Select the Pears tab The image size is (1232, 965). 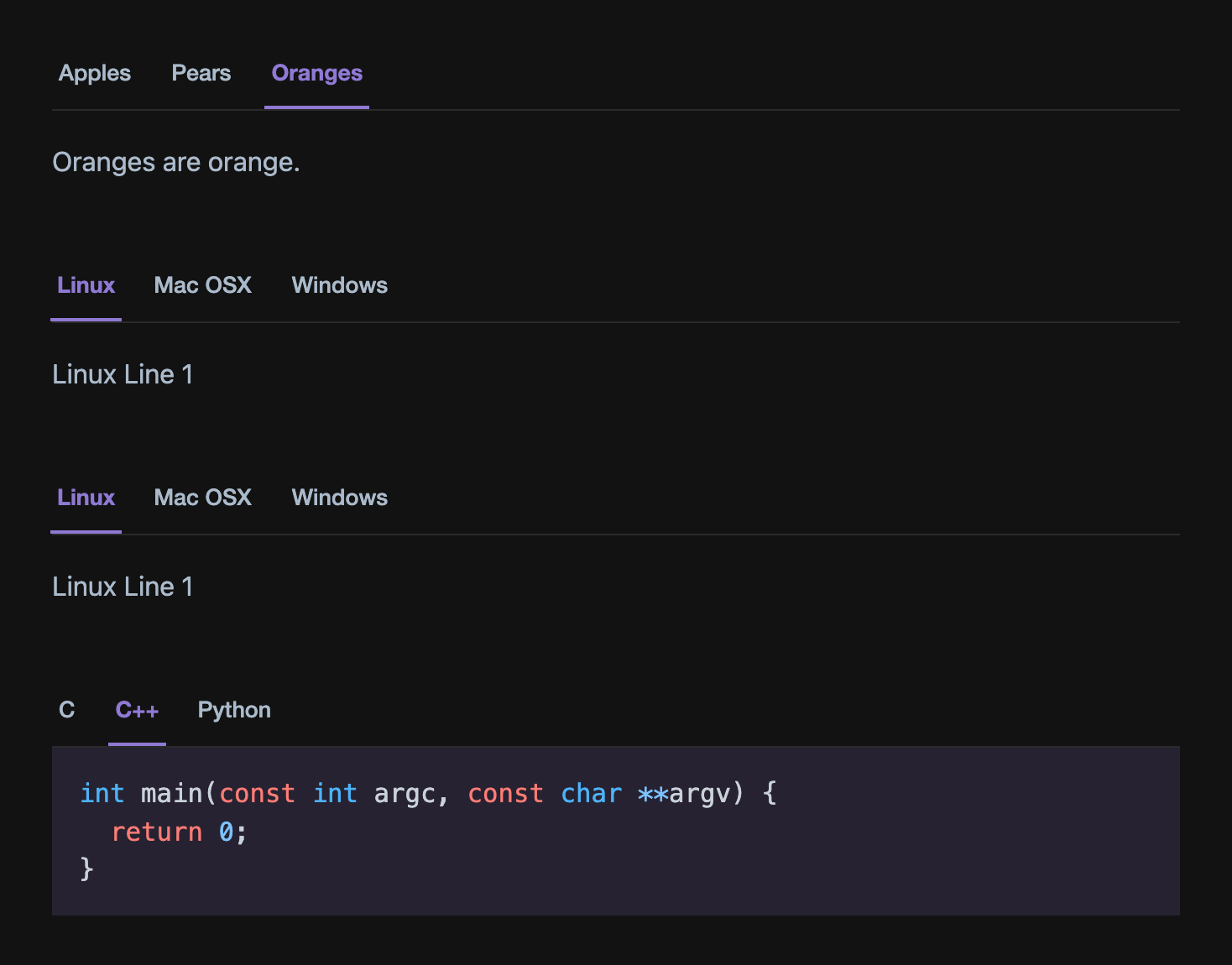(x=201, y=73)
